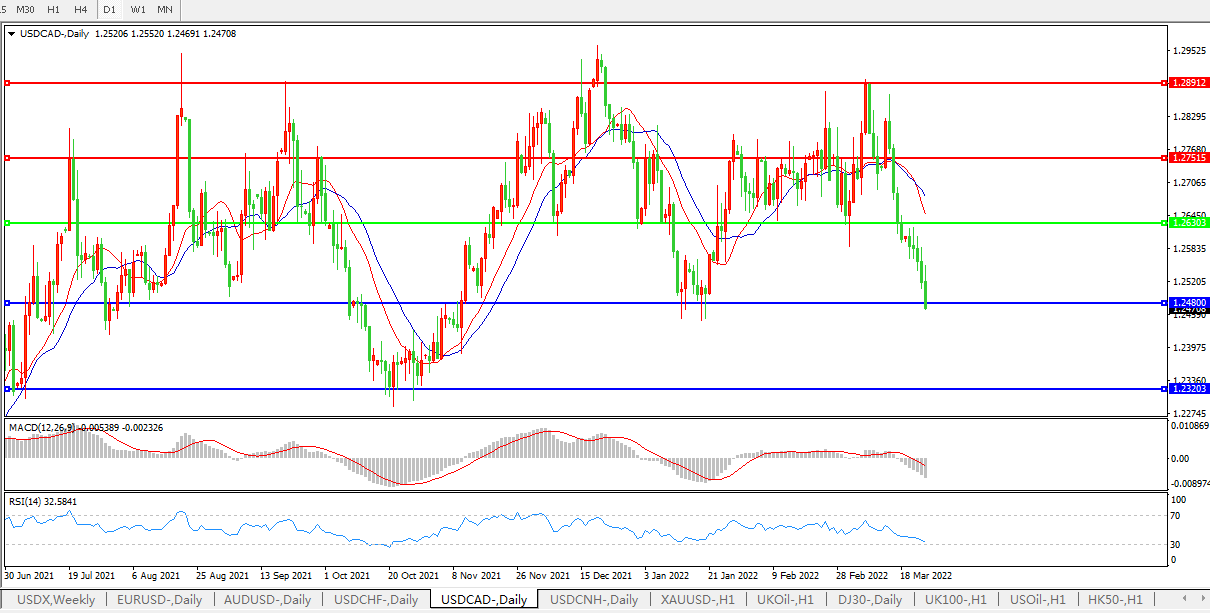Viewport: 1210px width, 613px height.
Task: Click the red 1.28912 price label
Action: (x=1189, y=83)
